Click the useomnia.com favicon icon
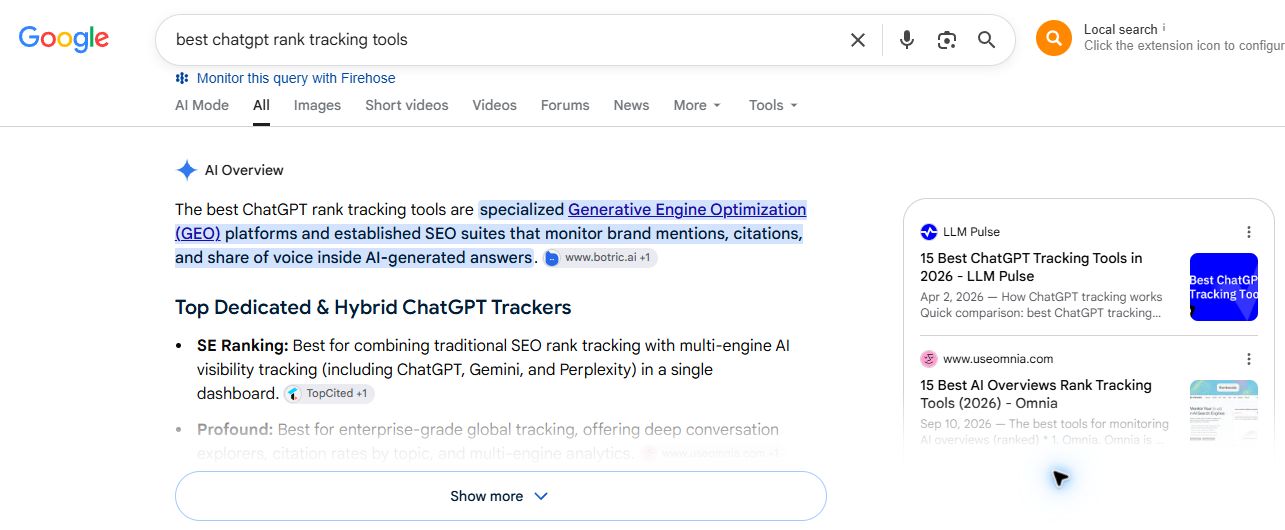Screen dimensions: 1285x530 point(929,359)
